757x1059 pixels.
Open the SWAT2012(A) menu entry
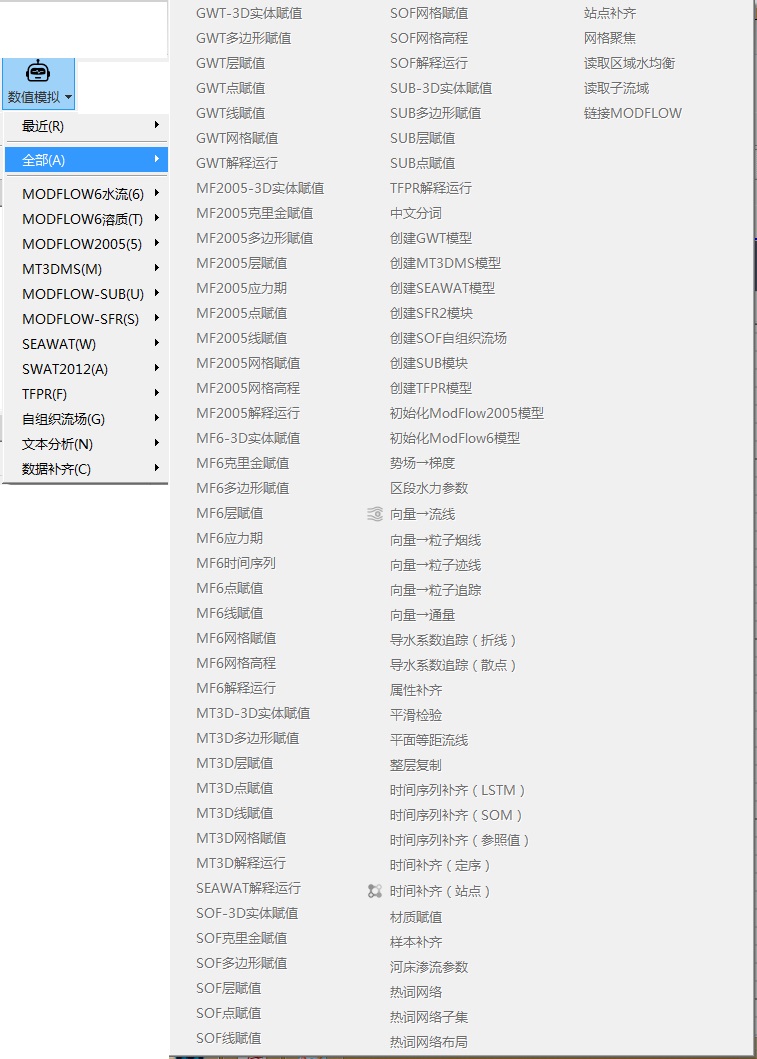tap(86, 369)
